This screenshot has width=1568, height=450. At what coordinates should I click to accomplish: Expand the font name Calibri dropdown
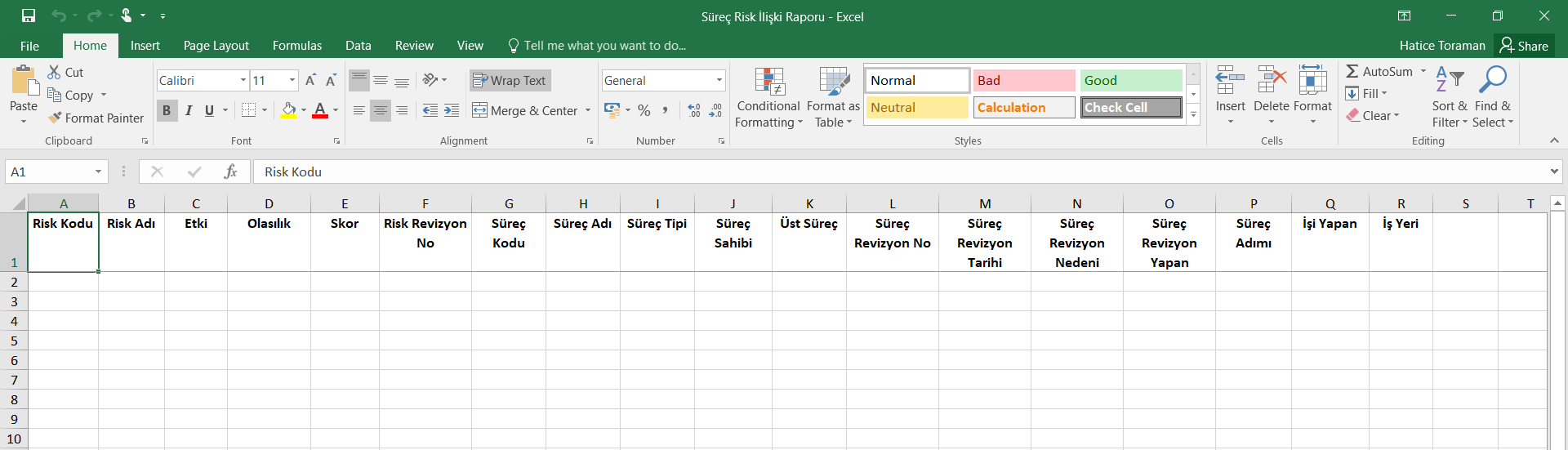coord(243,80)
